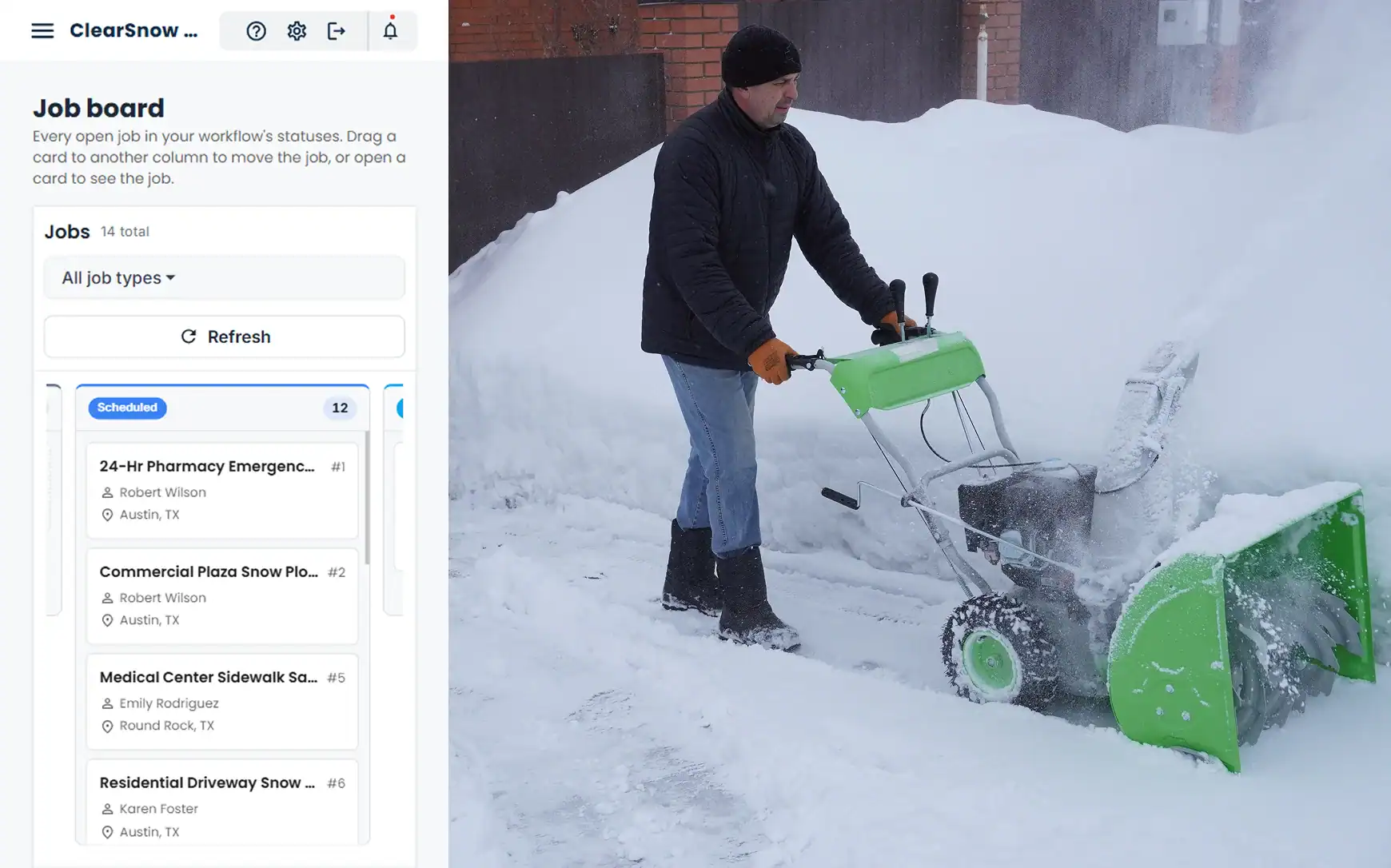Open the hamburger navigation menu
Screen dimensions: 1391x868
coord(42,30)
